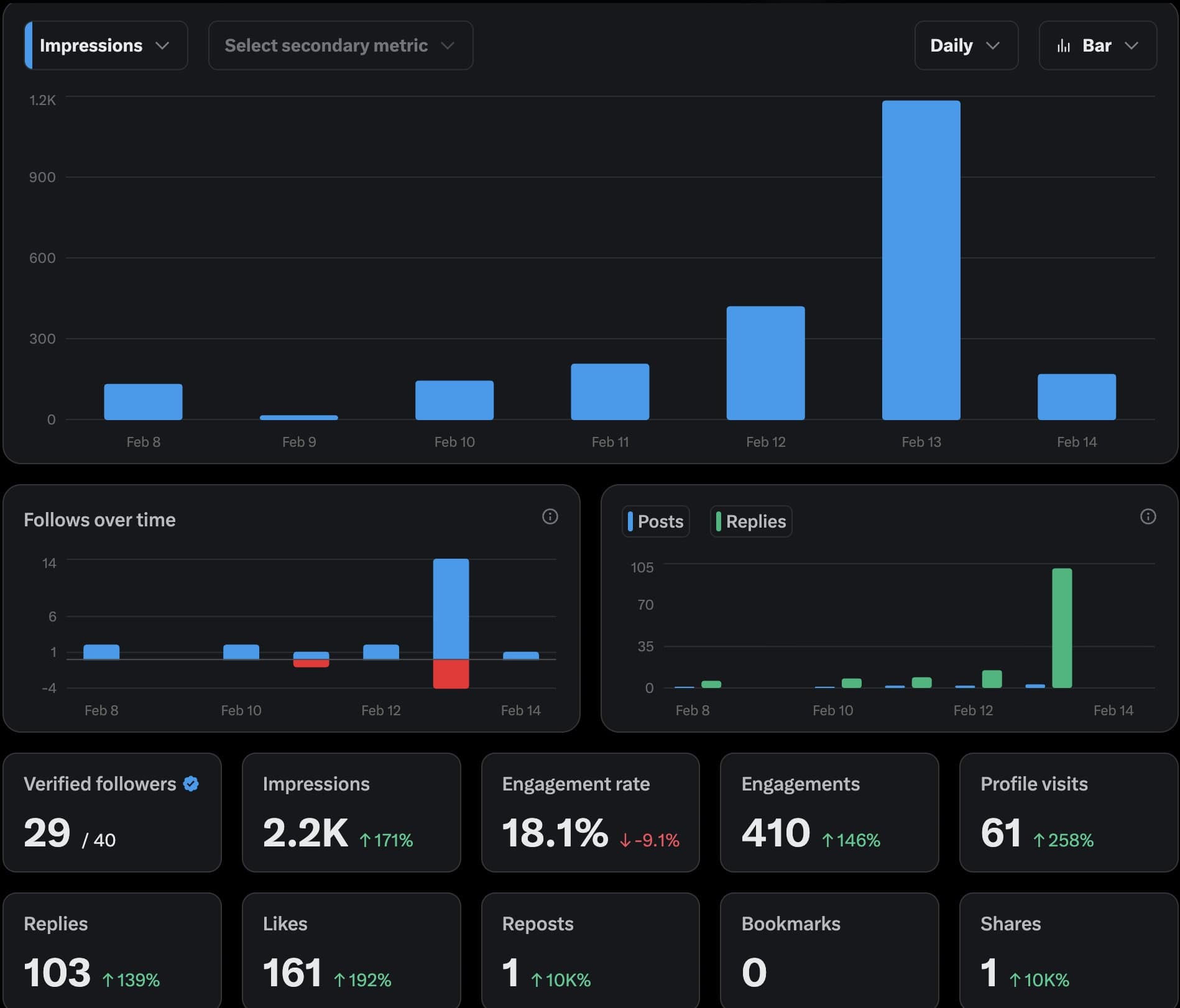The image size is (1180, 1008).
Task: Select the Verified followers stat card
Action: tap(112, 812)
